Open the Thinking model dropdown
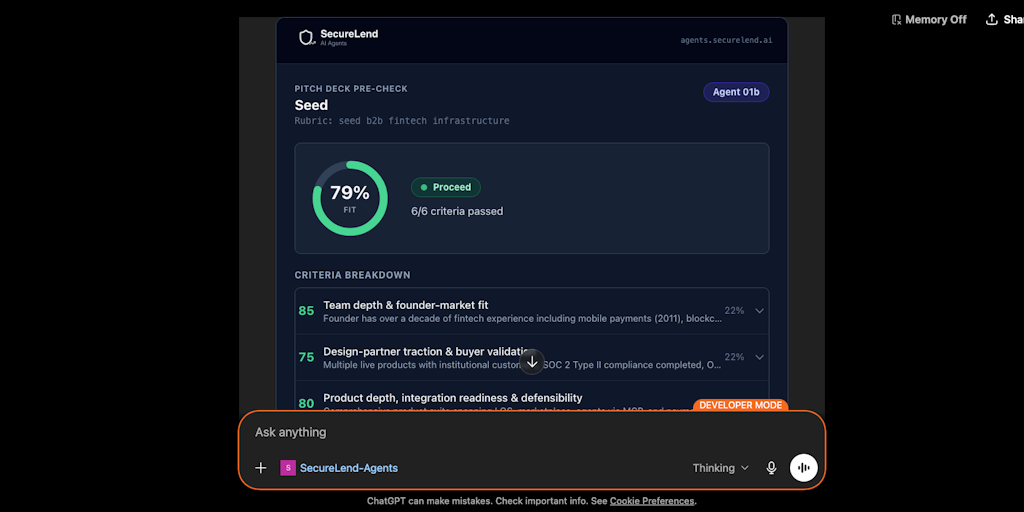Screen dimensions: 1024x512 click(x=721, y=468)
